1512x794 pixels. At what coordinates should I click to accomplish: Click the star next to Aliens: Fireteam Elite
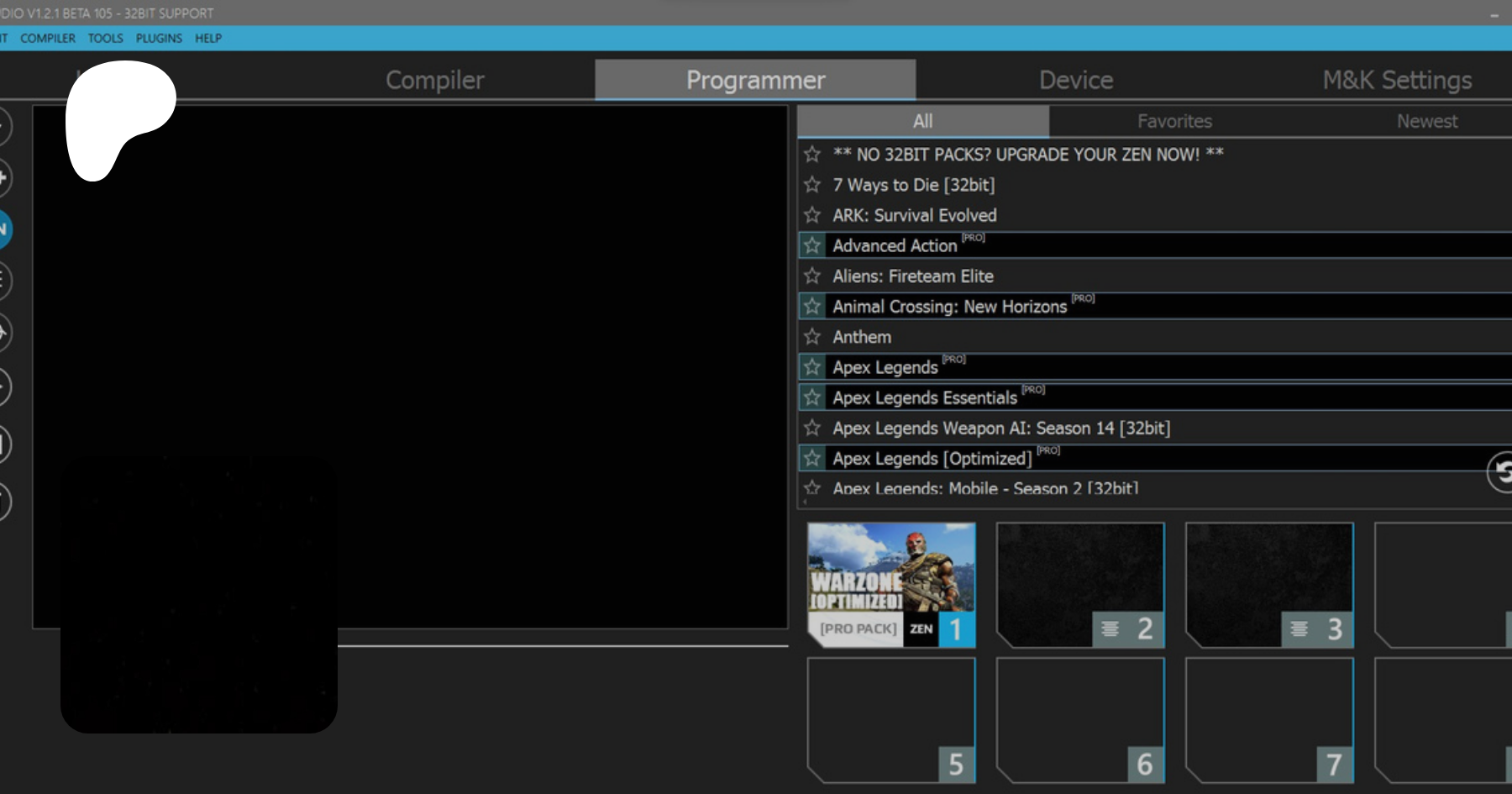(811, 276)
